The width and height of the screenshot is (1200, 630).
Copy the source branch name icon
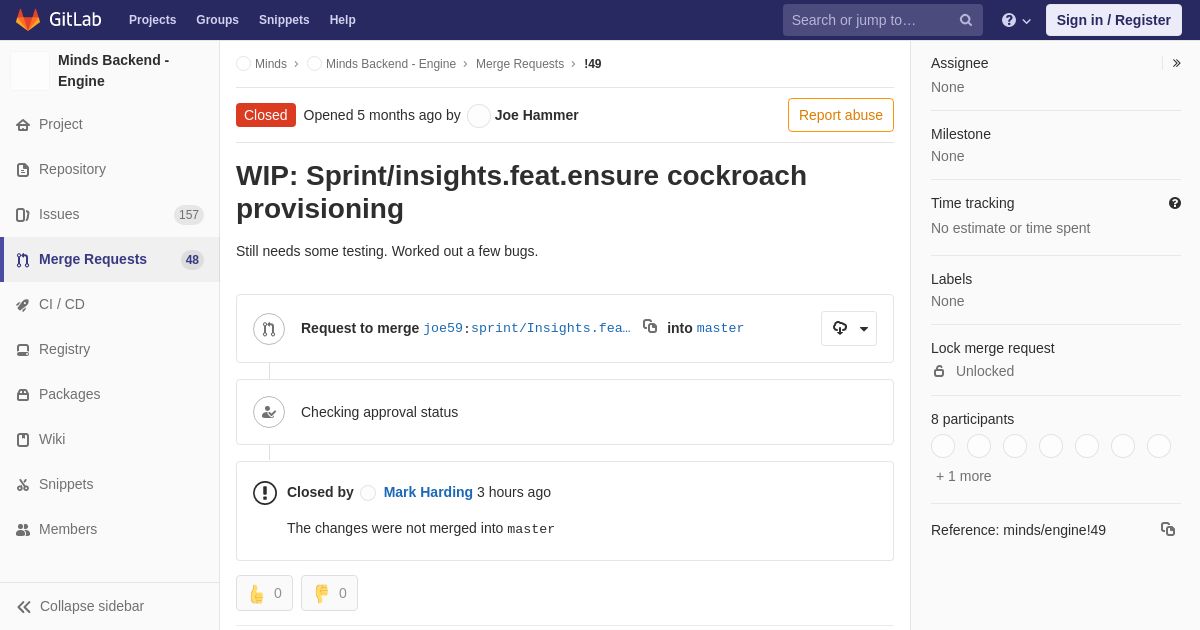pos(650,326)
